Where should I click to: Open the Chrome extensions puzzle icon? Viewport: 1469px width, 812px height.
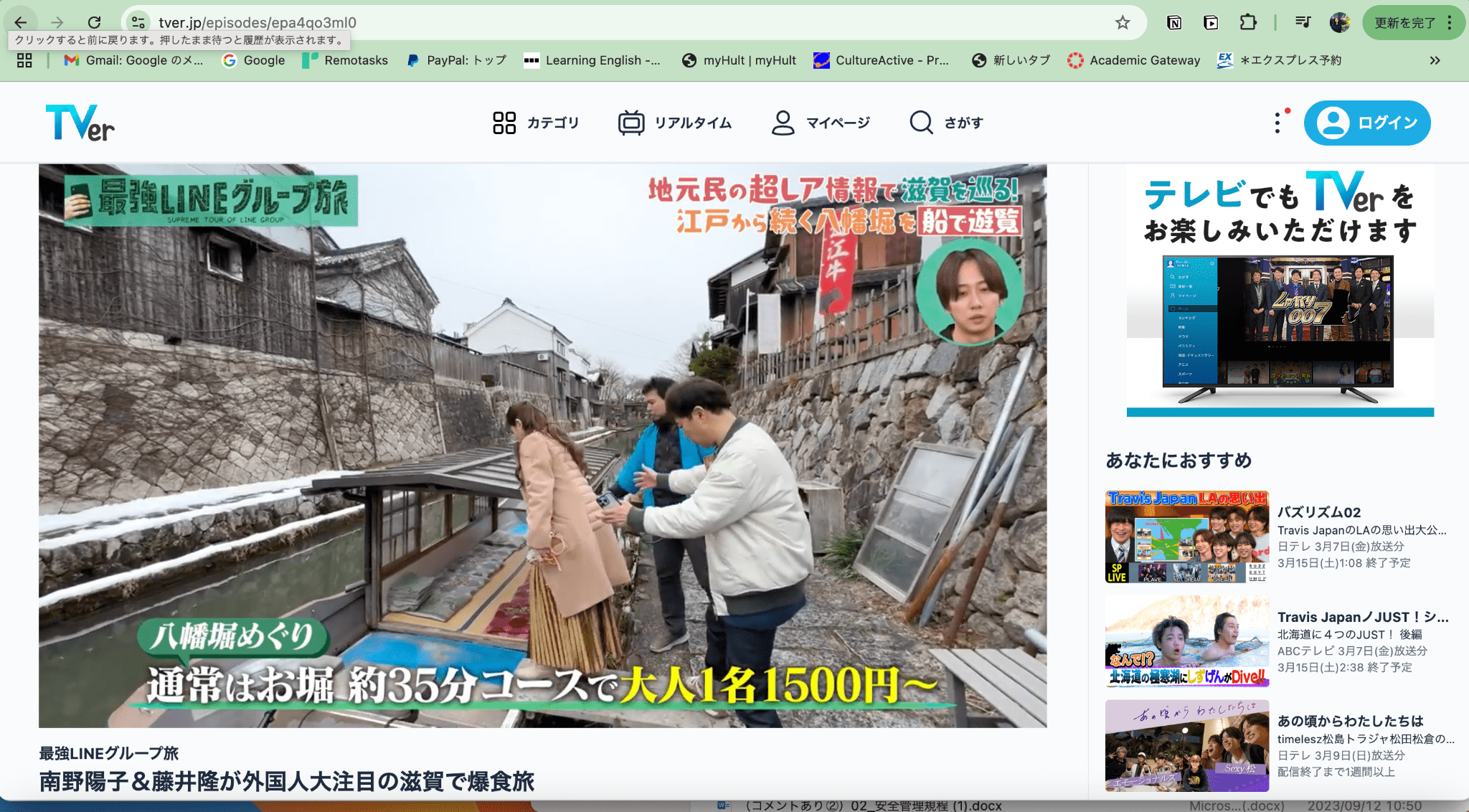pos(1248,22)
